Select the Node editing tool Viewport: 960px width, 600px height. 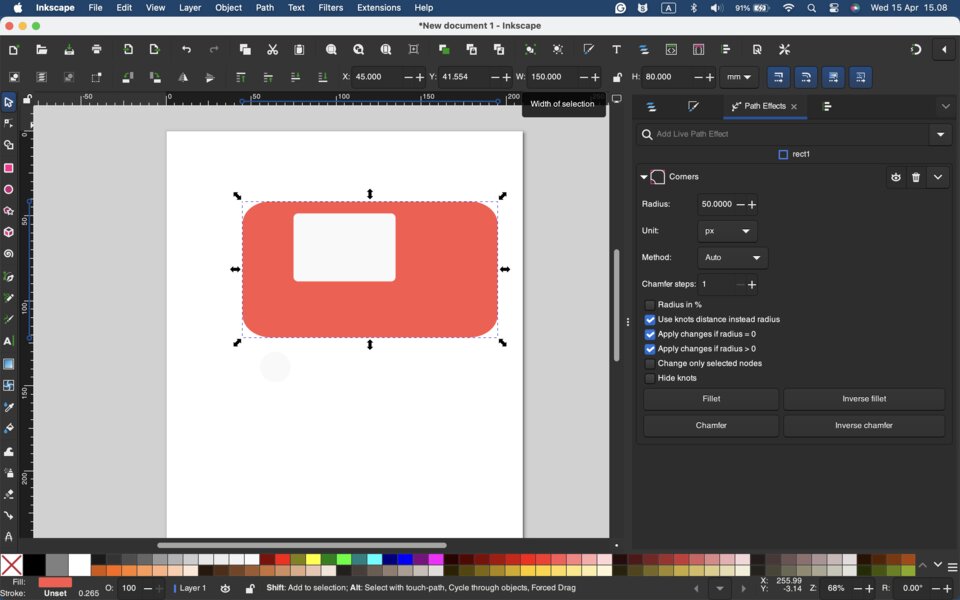(9, 124)
